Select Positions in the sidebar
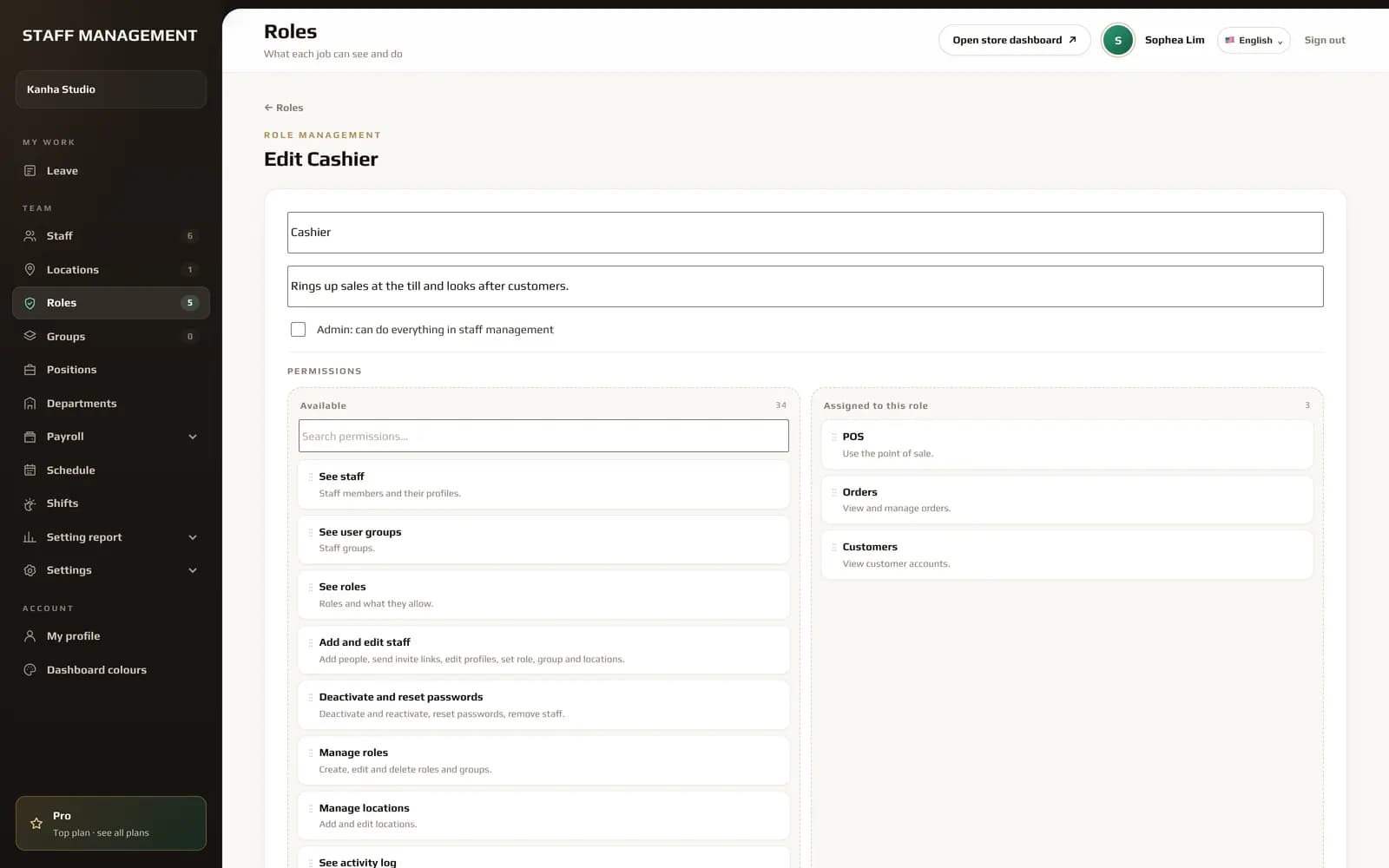Viewport: 1389px width, 868px height. click(111, 370)
